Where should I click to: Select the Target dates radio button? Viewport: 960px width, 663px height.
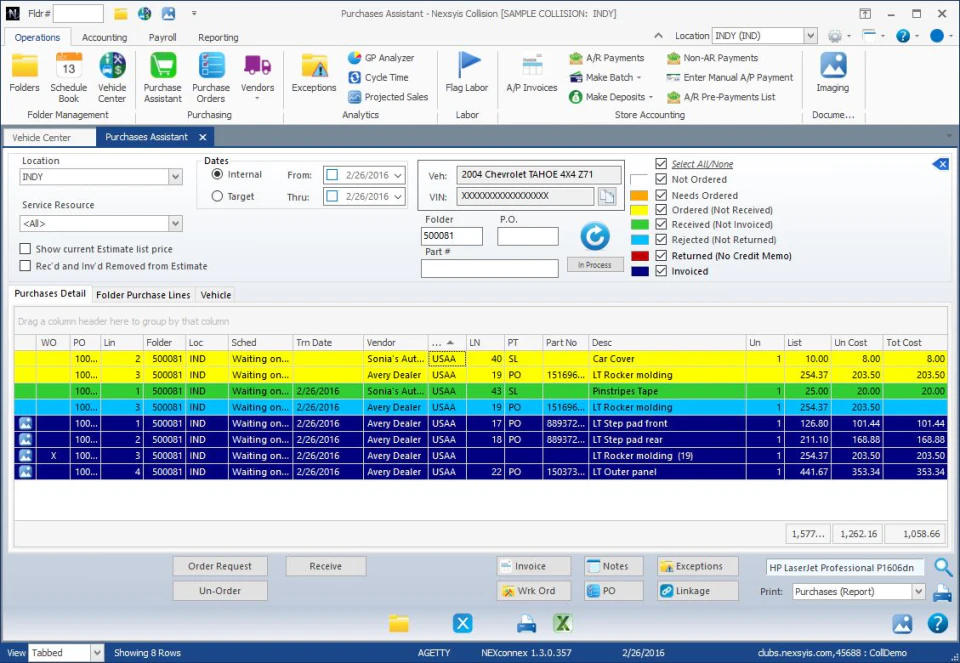[217, 197]
